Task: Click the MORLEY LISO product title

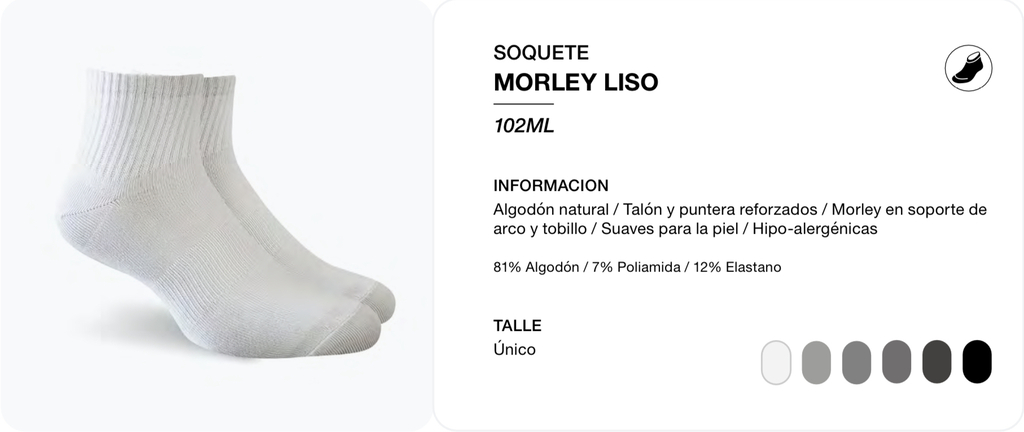Action: [575, 82]
